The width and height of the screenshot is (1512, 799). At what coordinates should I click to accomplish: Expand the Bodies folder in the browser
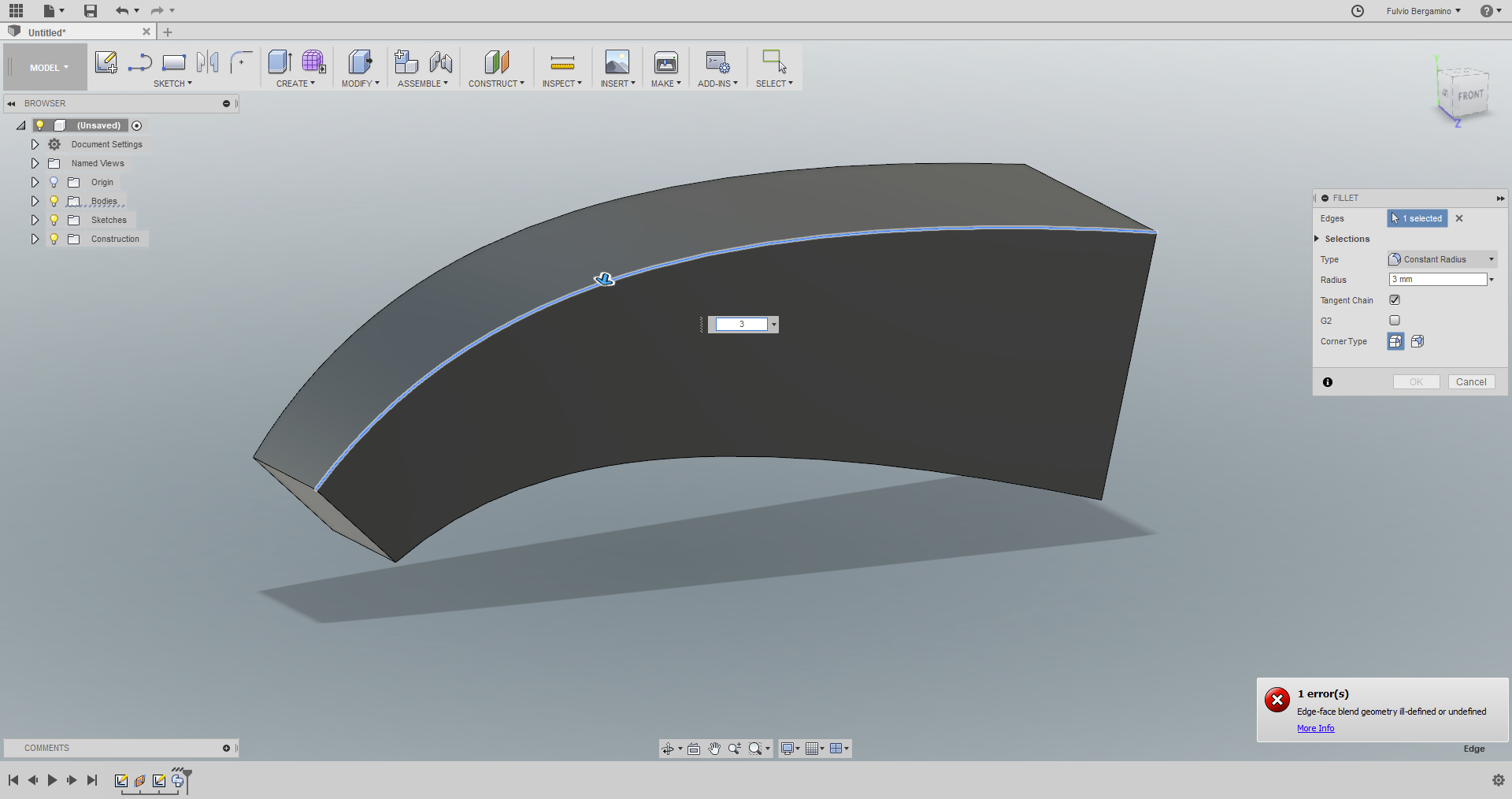(35, 201)
